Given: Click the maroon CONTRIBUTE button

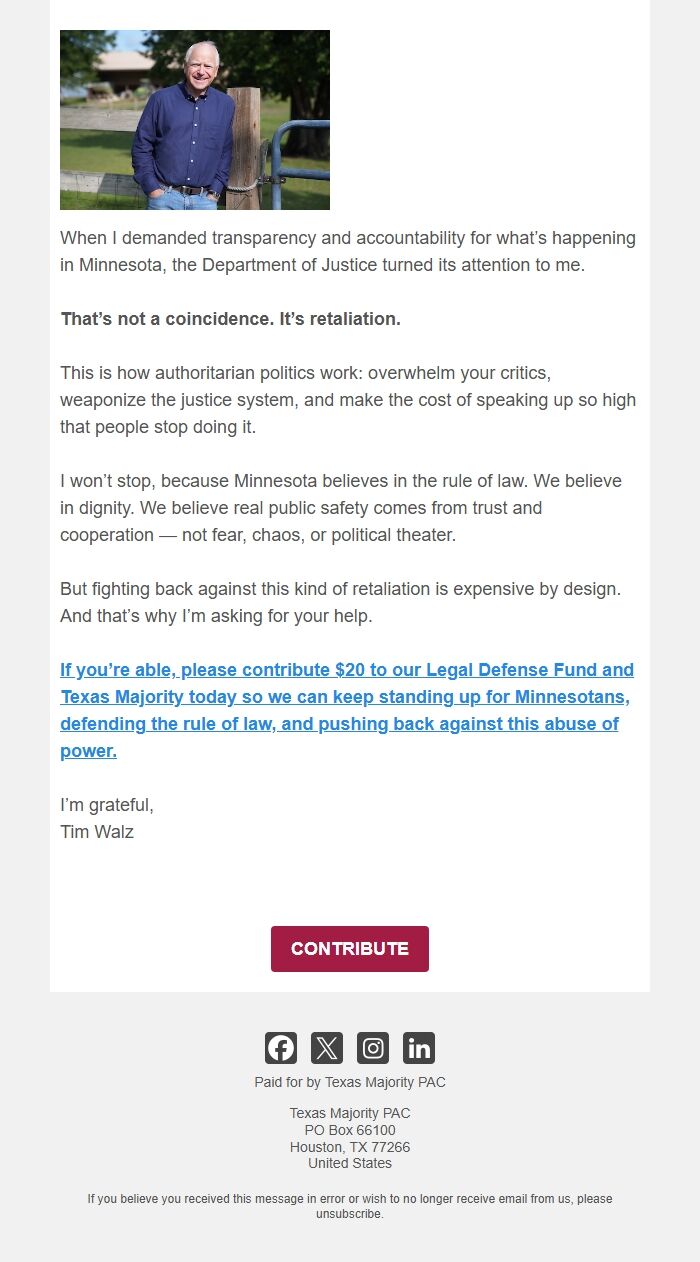Looking at the screenshot, I should point(349,948).
